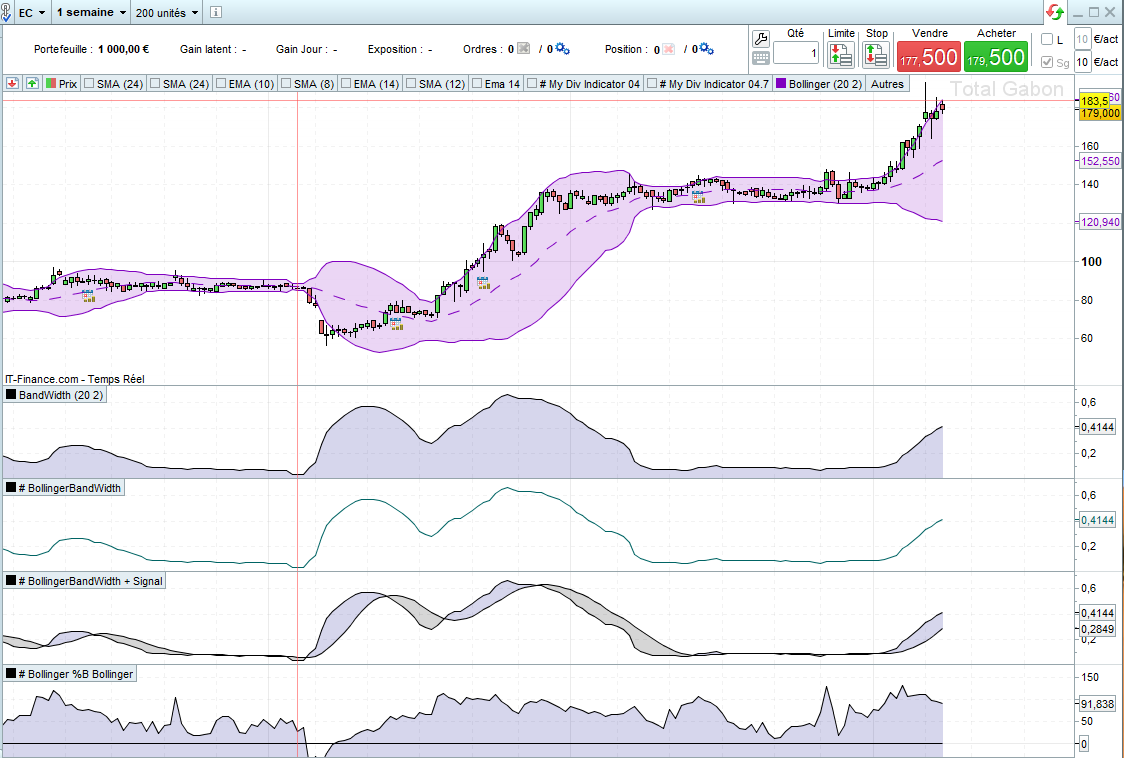
Task: Check the Ema 14 checkbox
Action: click(477, 84)
